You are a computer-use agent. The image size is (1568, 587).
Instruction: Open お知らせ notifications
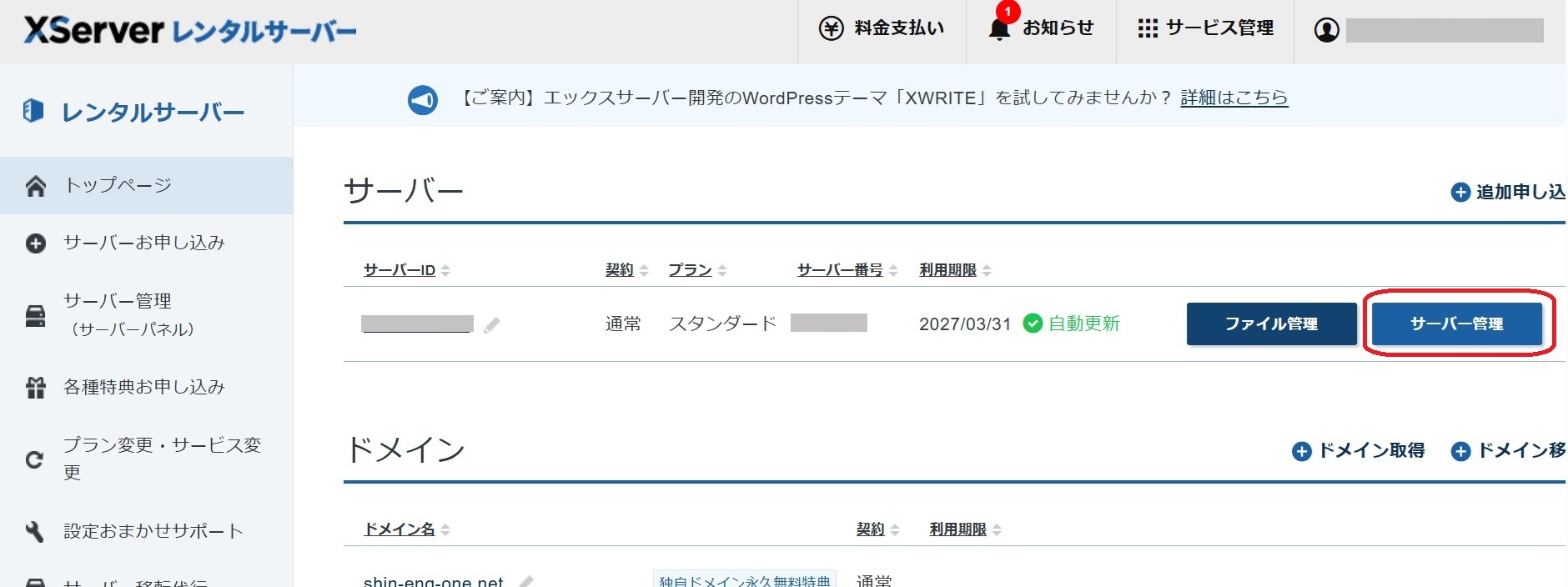[x=1041, y=28]
